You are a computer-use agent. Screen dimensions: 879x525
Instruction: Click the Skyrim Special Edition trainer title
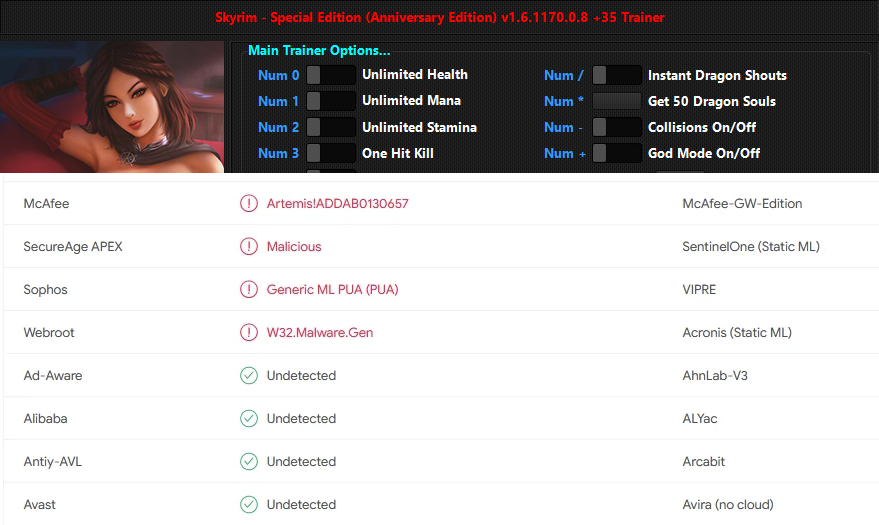440,17
